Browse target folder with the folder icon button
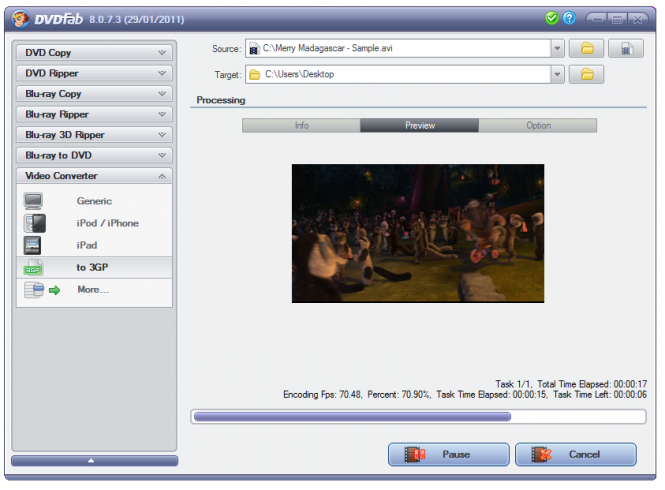The image size is (665, 490). (587, 75)
